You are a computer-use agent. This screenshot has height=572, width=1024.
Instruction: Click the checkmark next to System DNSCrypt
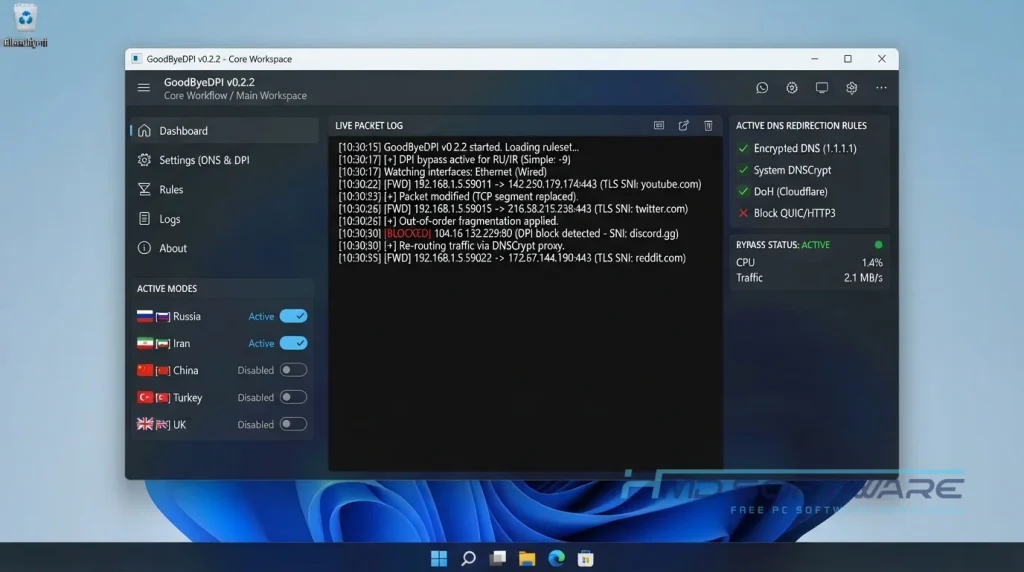(743, 170)
